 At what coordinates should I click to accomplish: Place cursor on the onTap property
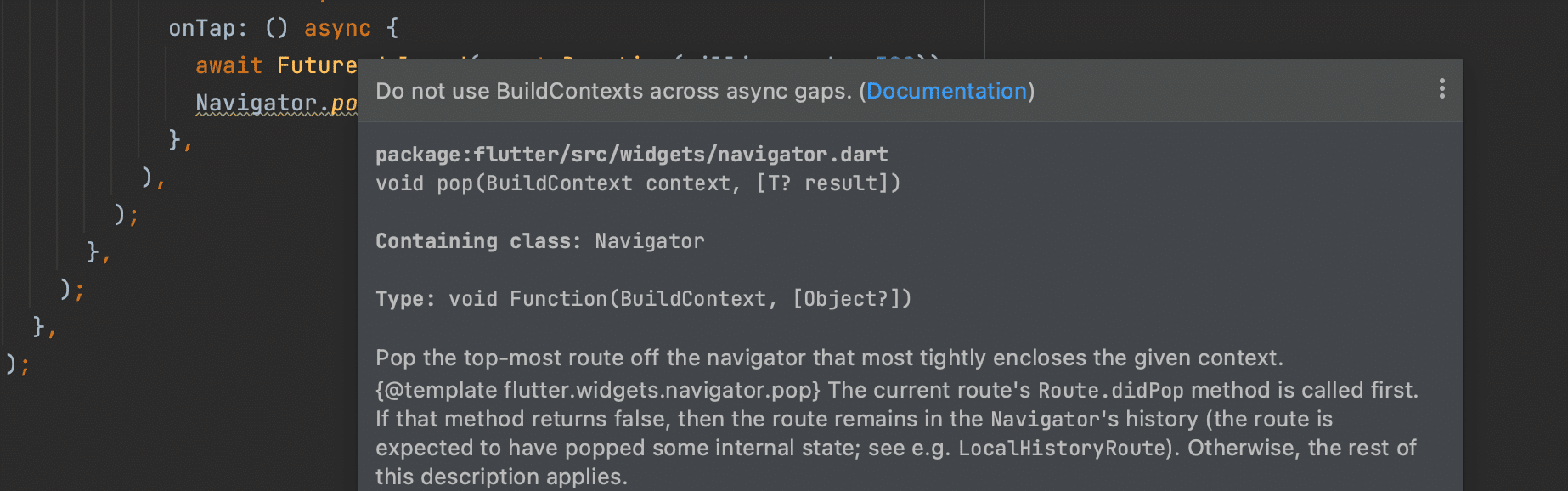(202, 28)
